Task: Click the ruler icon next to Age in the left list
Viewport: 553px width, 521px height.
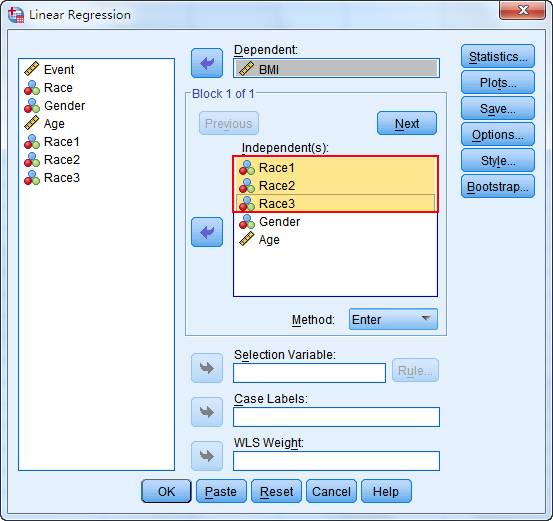Action: tap(32, 123)
